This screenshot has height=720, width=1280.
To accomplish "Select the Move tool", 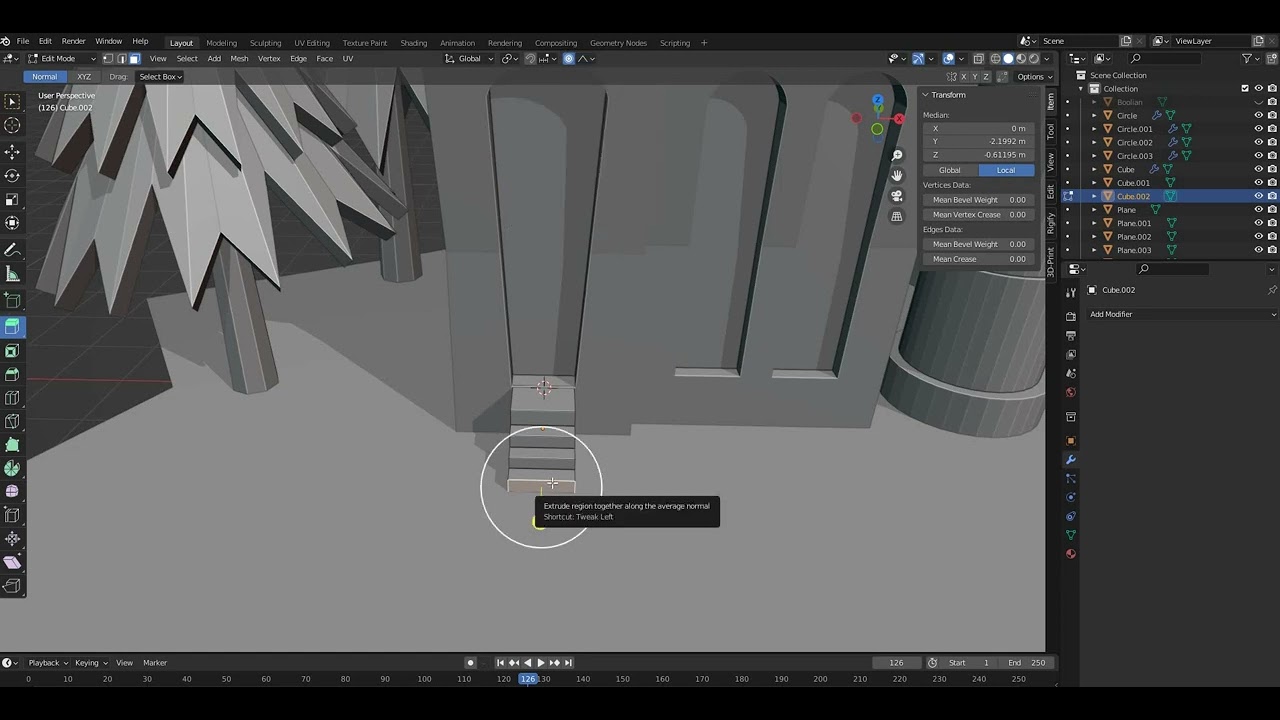I will pos(12,152).
